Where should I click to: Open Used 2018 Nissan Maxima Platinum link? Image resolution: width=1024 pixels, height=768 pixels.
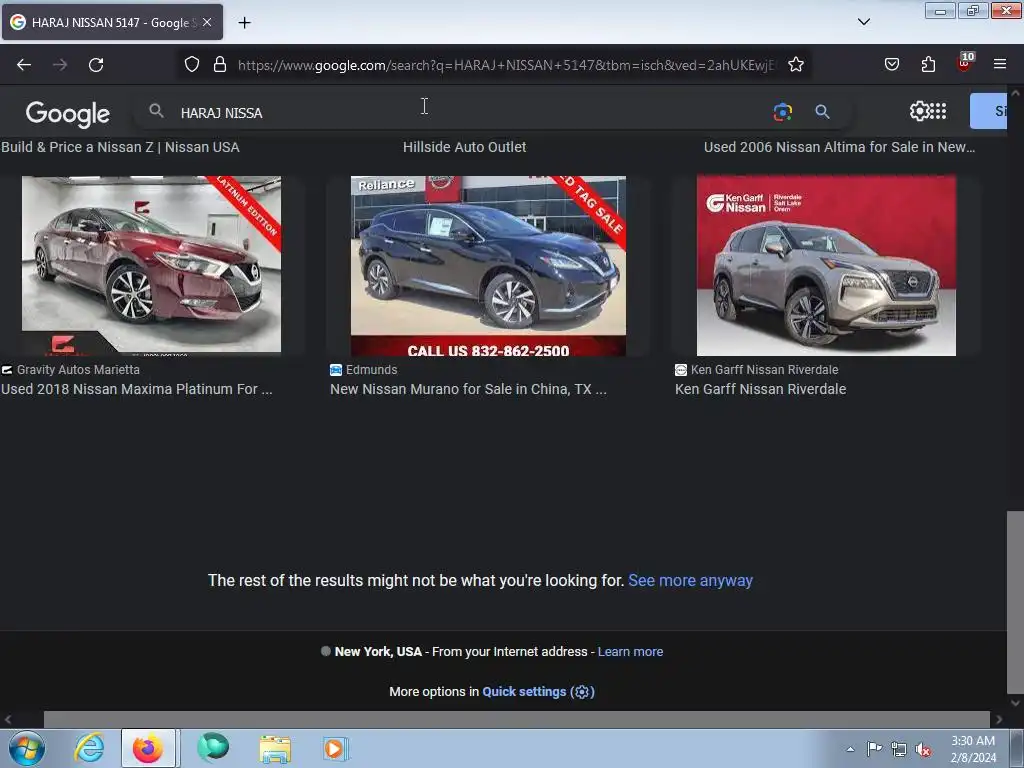136,389
